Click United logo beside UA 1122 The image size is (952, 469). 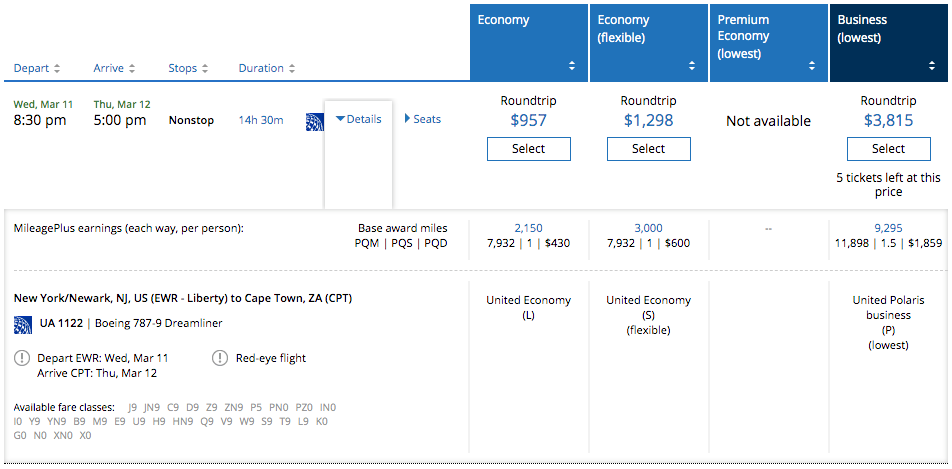[x=24, y=324]
